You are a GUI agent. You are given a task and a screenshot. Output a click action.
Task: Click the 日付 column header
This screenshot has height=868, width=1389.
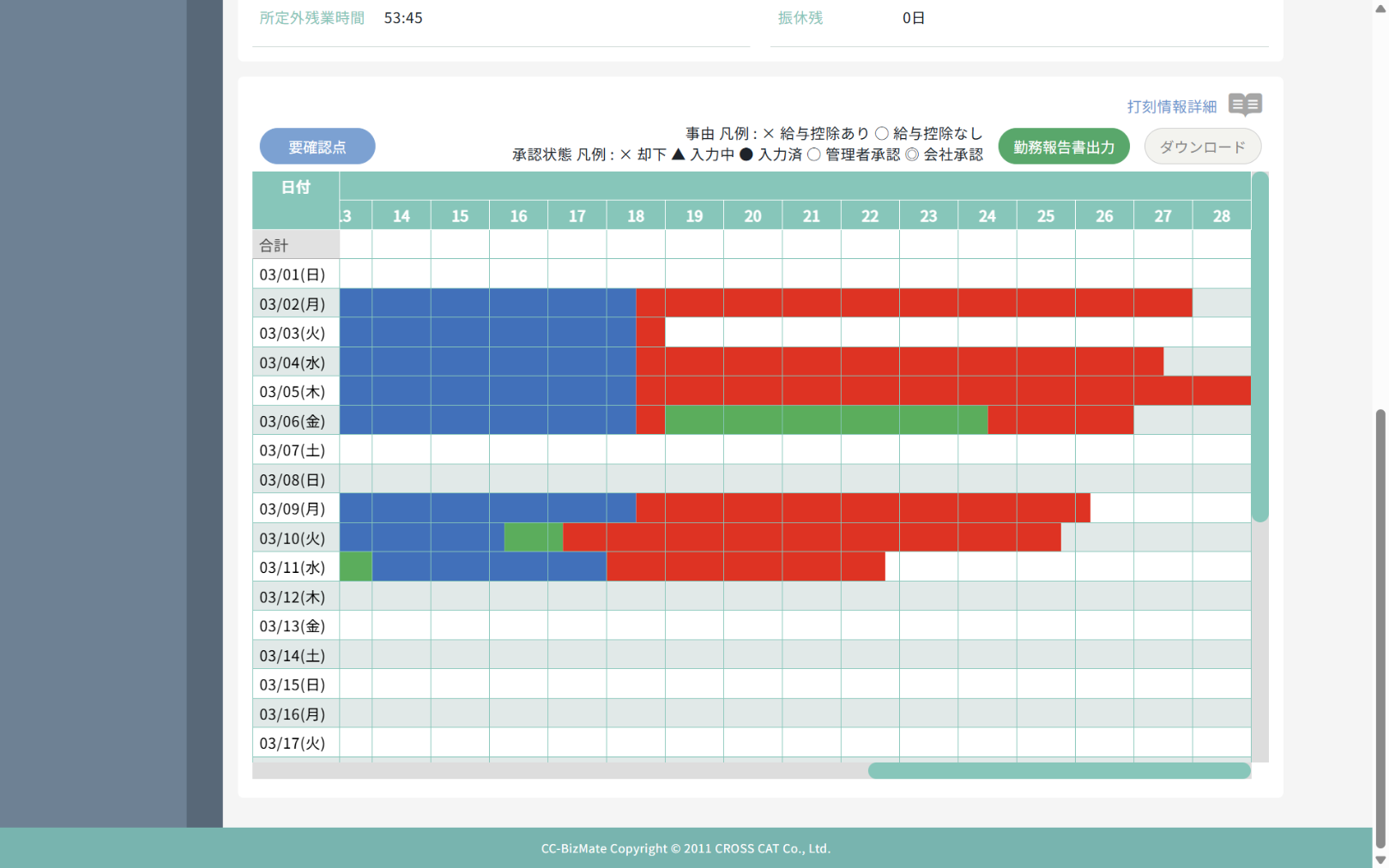pyautogui.click(x=295, y=187)
